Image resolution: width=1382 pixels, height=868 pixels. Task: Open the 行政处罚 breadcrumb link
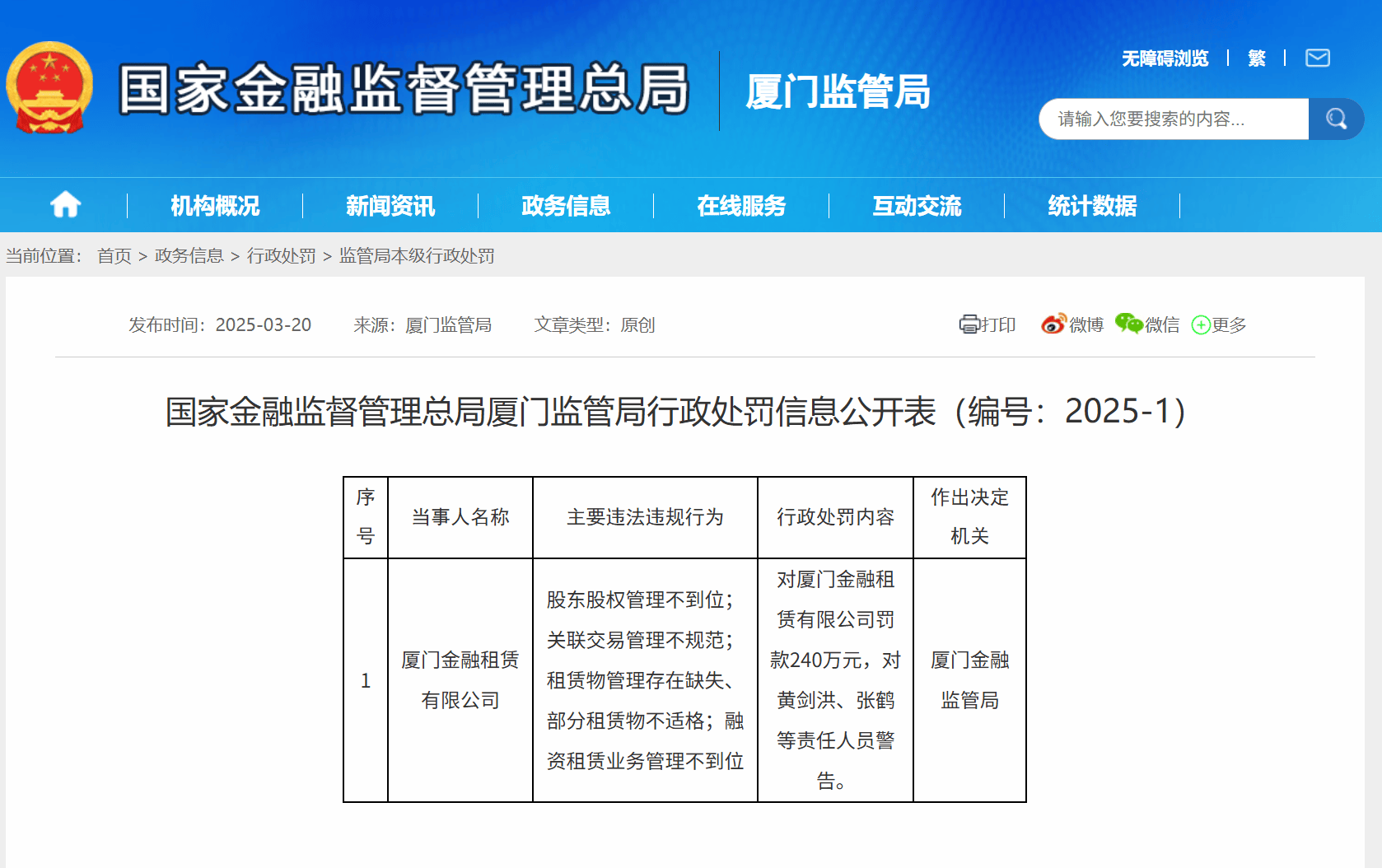pos(281,255)
